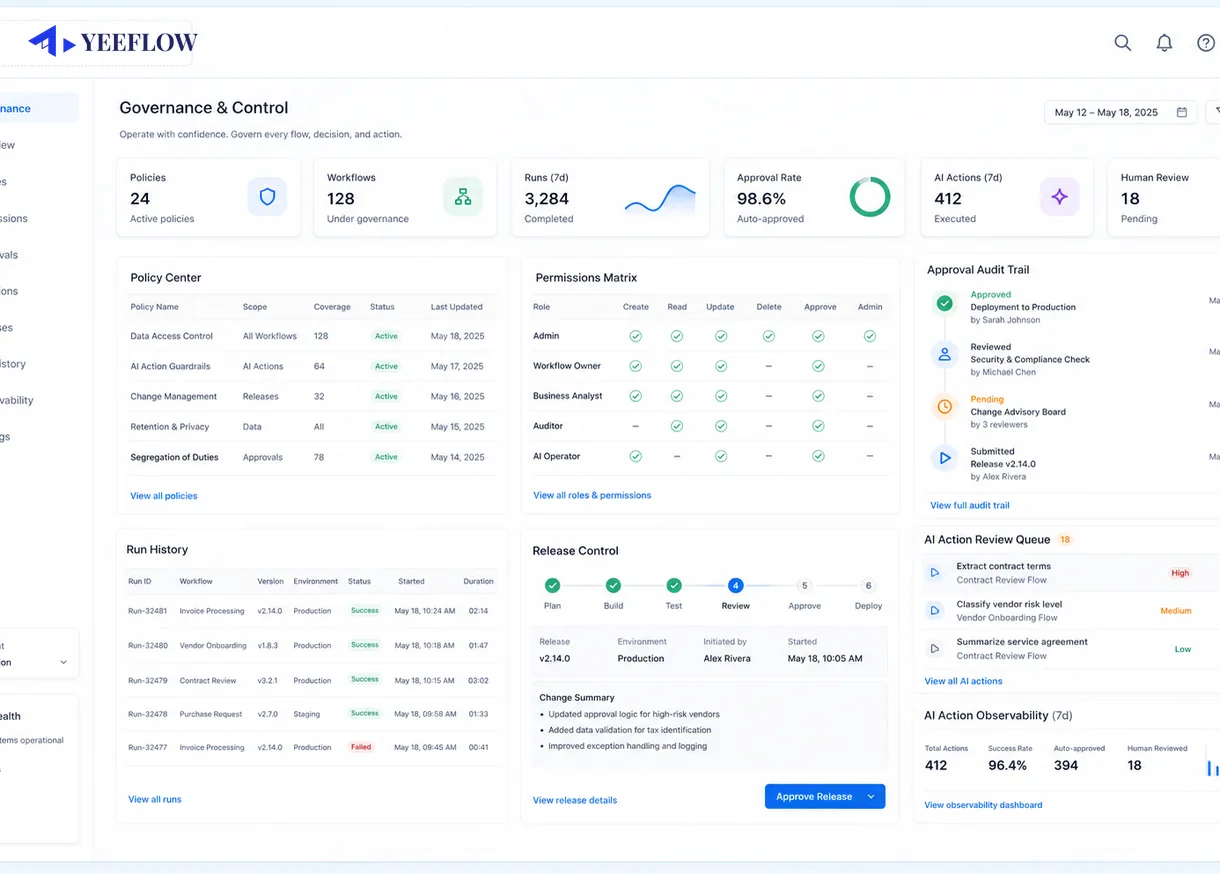The height and width of the screenshot is (874, 1220).
Task: Toggle Workflow Owner Update permission
Action: (720, 366)
